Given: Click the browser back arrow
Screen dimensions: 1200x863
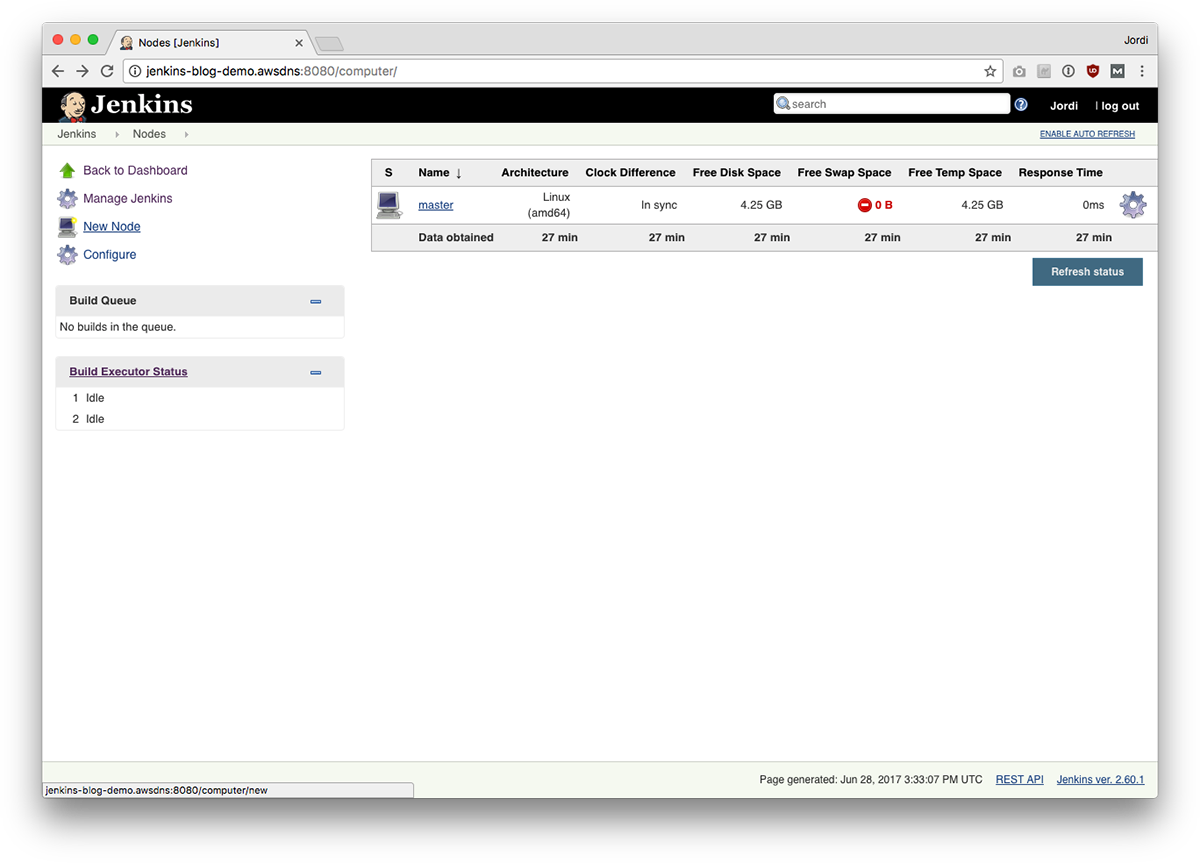Looking at the screenshot, I should [58, 71].
